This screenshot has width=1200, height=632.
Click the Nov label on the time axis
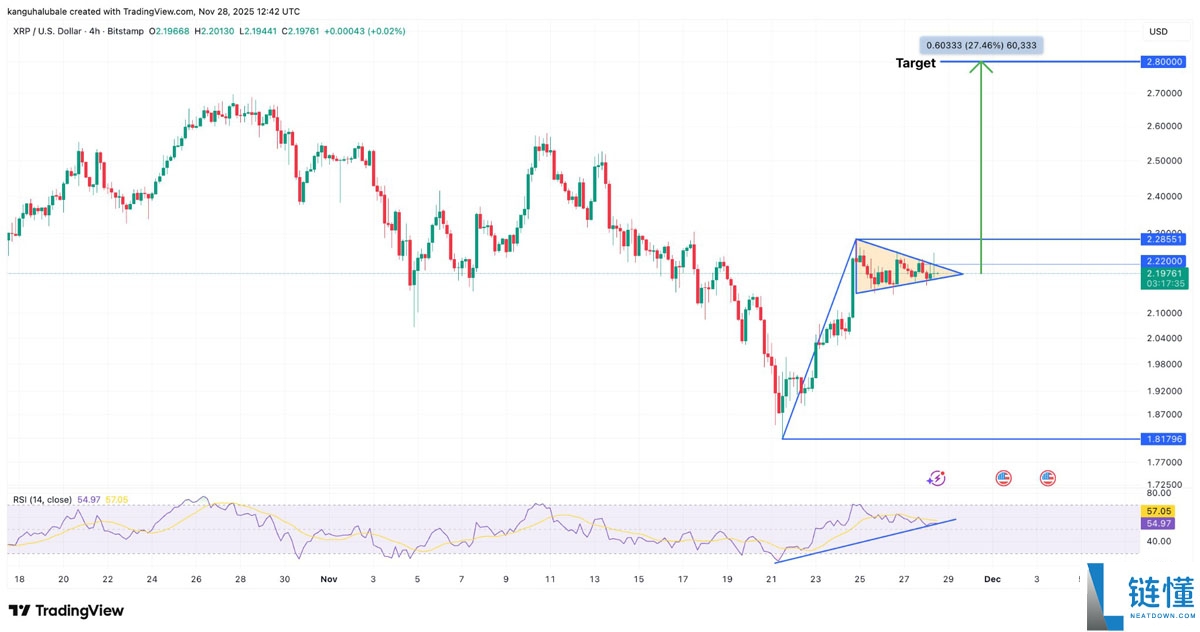click(x=328, y=578)
